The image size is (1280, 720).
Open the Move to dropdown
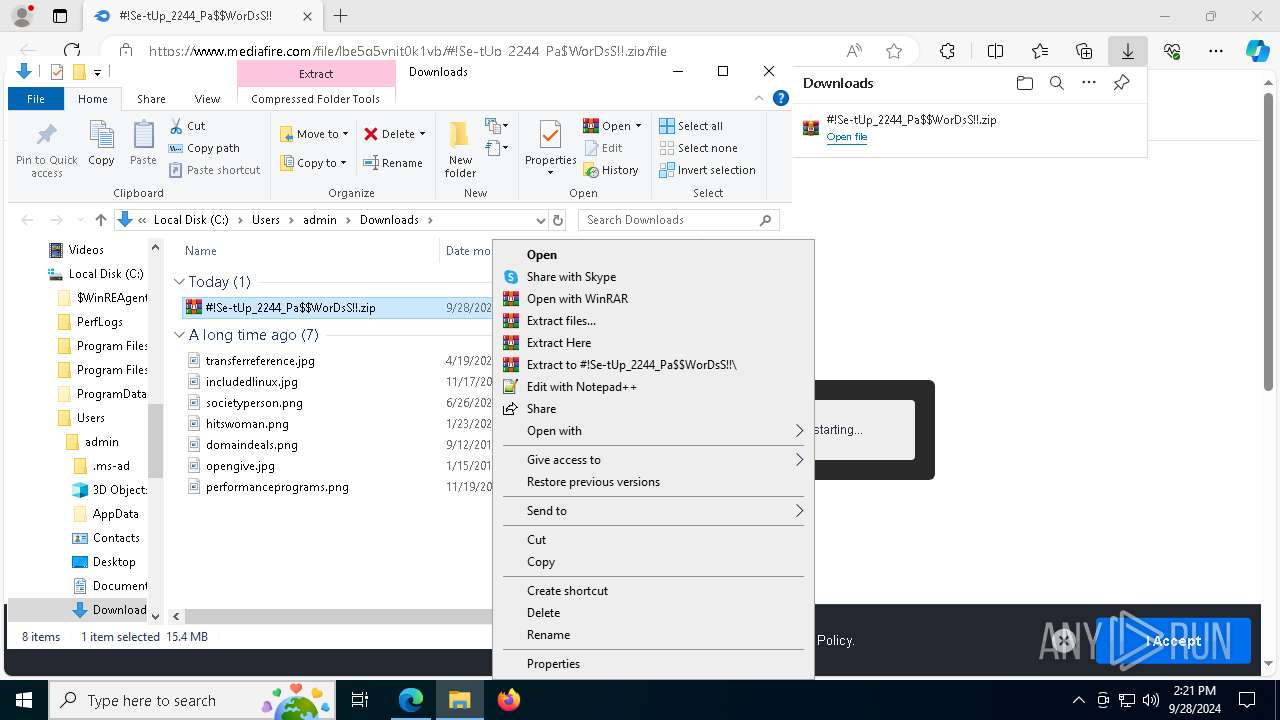pyautogui.click(x=314, y=134)
